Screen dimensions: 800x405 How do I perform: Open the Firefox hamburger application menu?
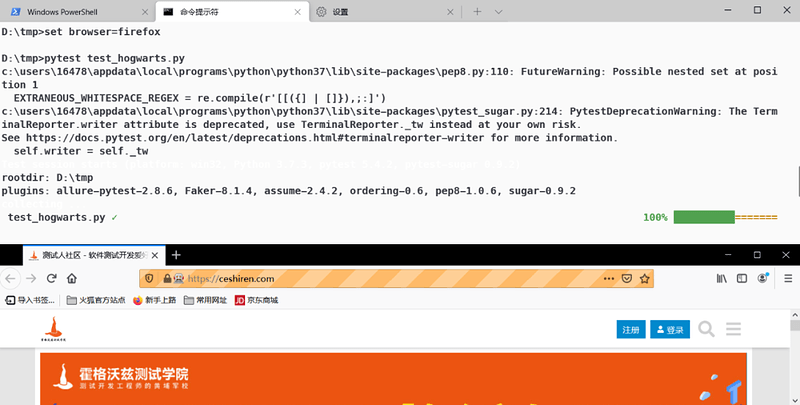click(788, 279)
